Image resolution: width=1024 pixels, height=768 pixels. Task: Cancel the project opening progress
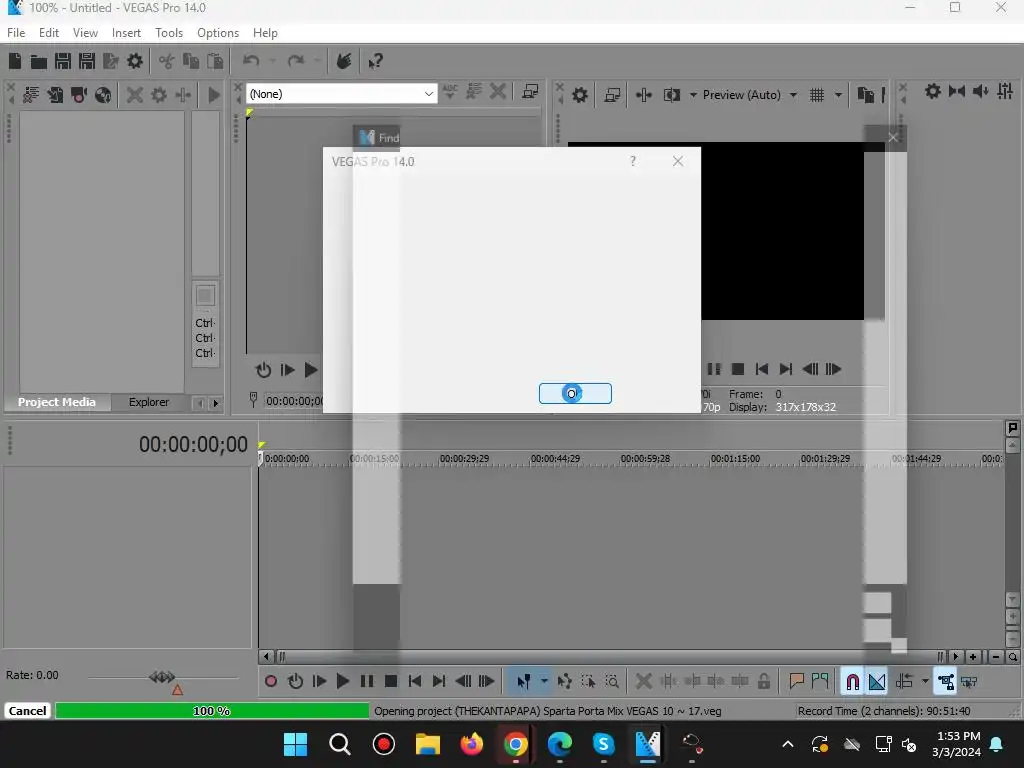pyautogui.click(x=27, y=711)
